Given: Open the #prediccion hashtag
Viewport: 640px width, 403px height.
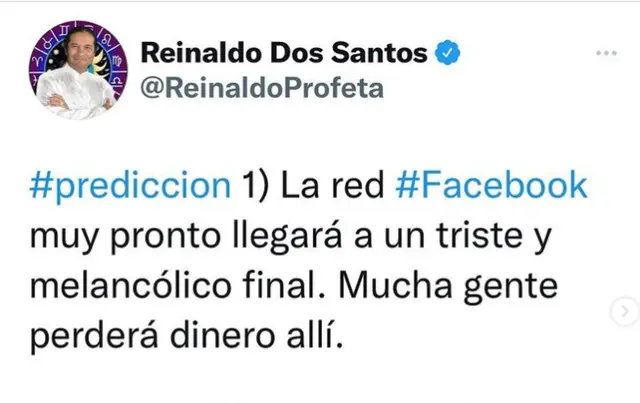Looking at the screenshot, I should pyautogui.click(x=131, y=185).
